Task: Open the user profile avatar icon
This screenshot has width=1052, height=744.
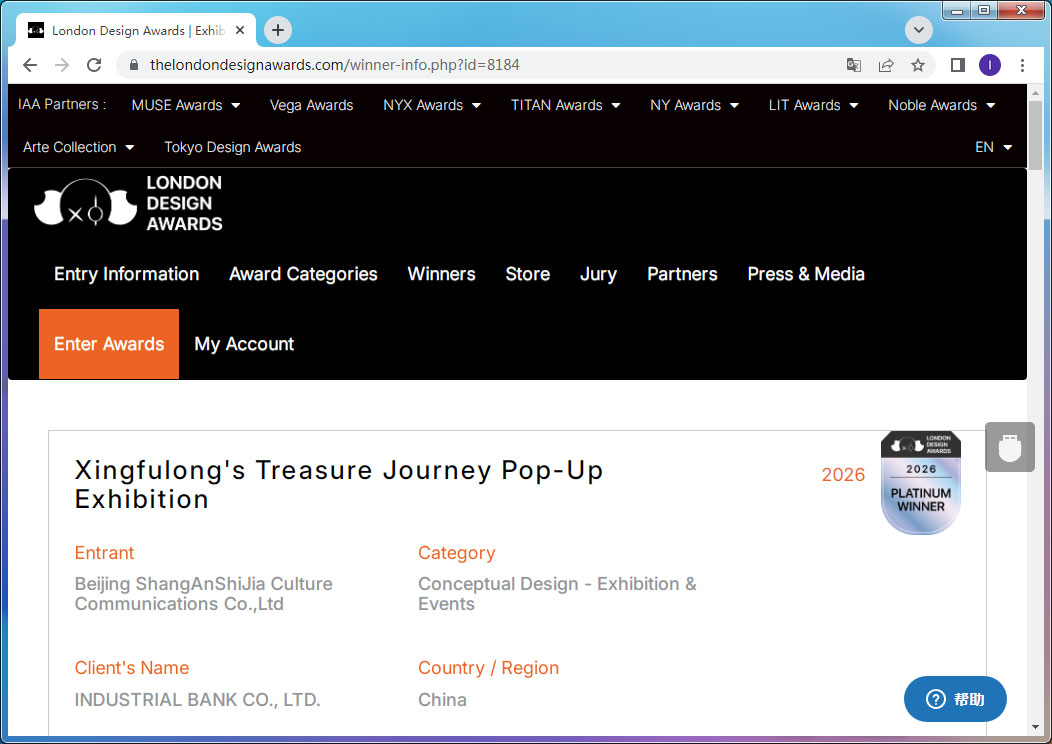Action: pos(990,65)
